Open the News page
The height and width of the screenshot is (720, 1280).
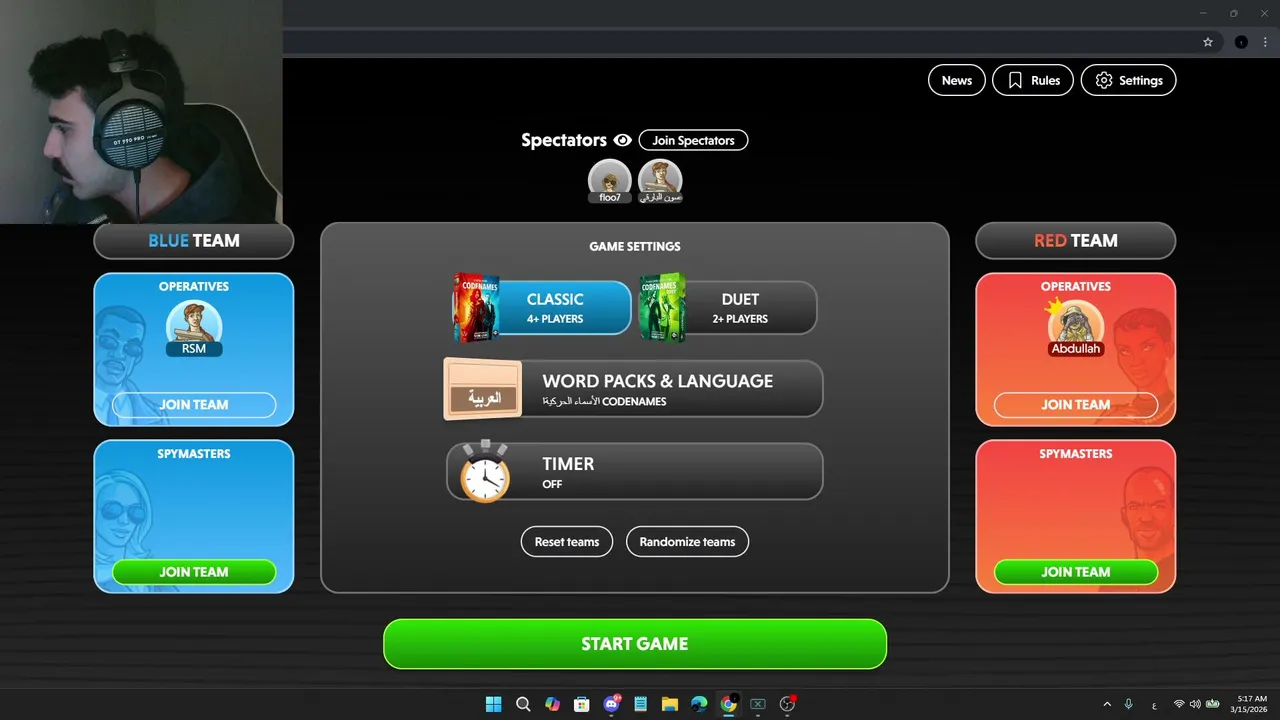coord(957,80)
